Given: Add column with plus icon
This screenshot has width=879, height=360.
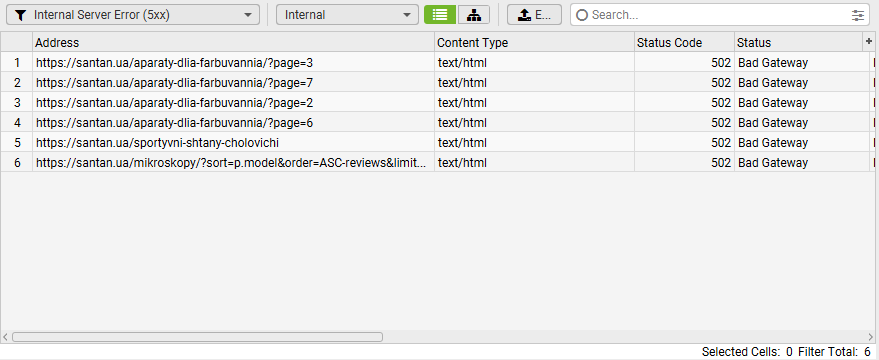Looking at the screenshot, I should click(869, 41).
